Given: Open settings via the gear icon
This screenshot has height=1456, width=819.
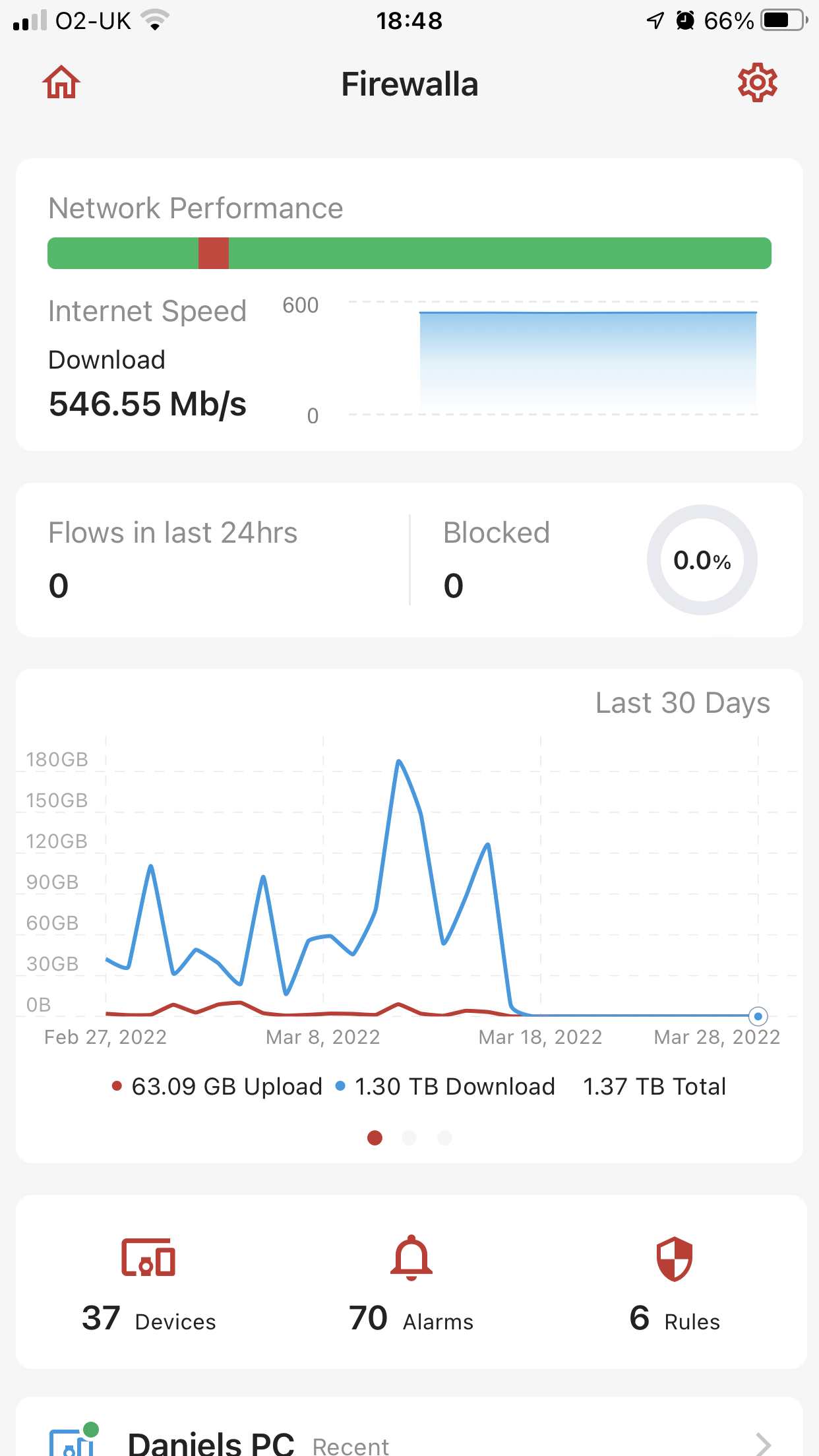Looking at the screenshot, I should pyautogui.click(x=757, y=83).
